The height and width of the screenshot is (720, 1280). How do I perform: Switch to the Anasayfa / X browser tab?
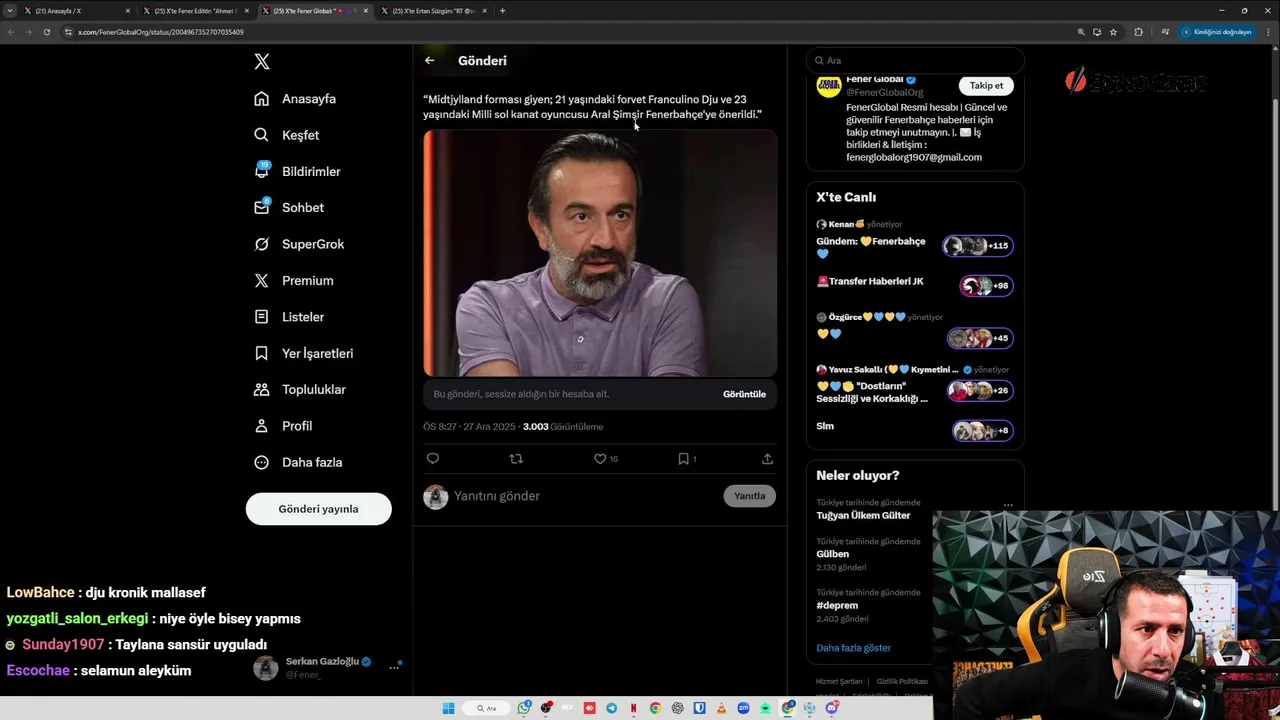77,11
